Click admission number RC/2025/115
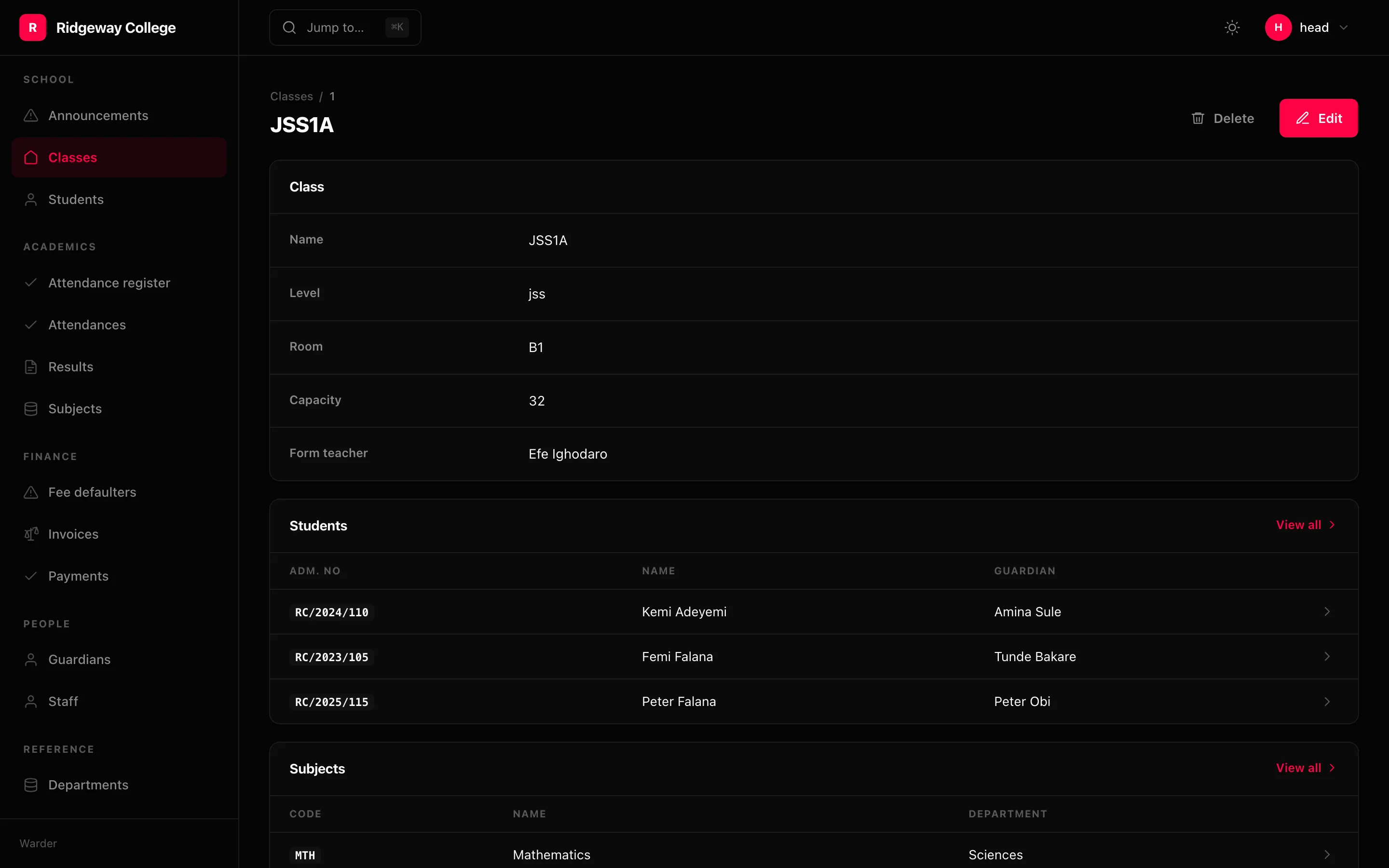Viewport: 1389px width, 868px height. (x=332, y=702)
